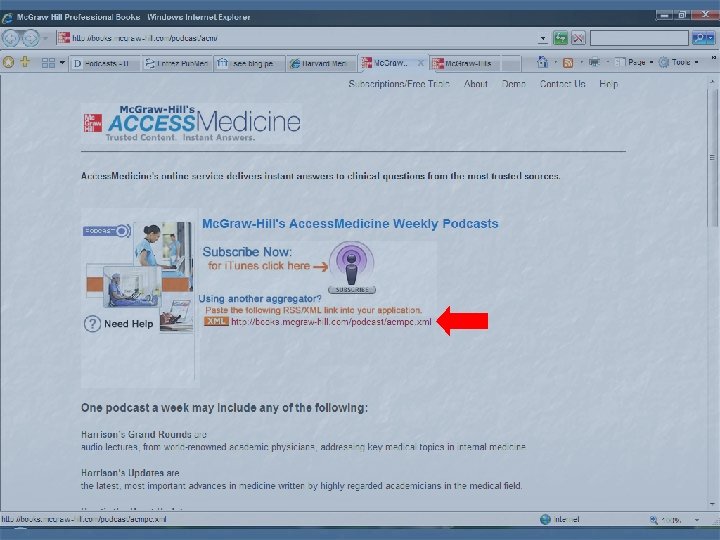720x540 pixels.
Task: Switch to the blog page tab
Action: tap(249, 63)
